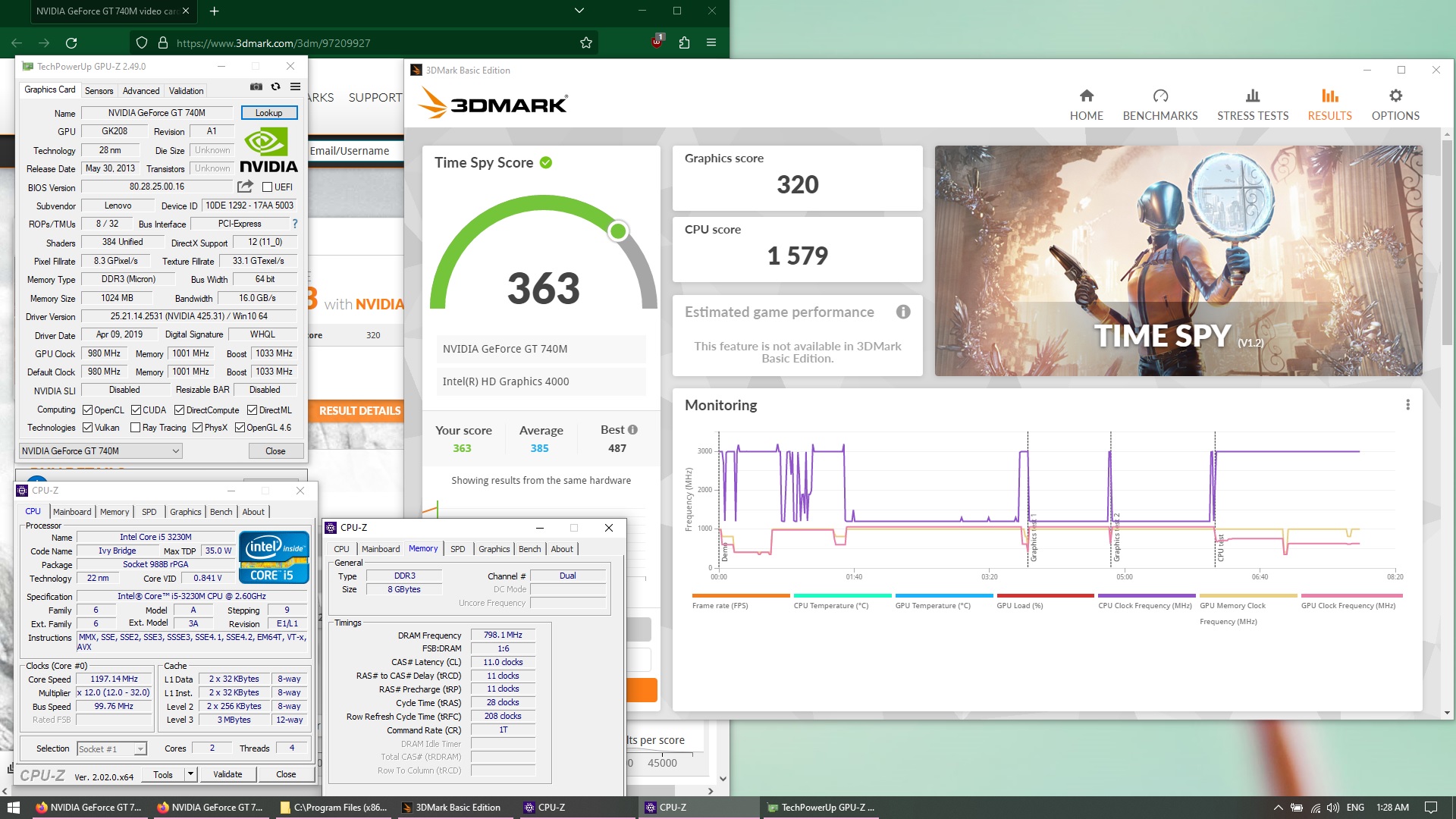The width and height of the screenshot is (1456, 819).
Task: Switch to Advanced tab in GPU-Z
Action: 141,91
